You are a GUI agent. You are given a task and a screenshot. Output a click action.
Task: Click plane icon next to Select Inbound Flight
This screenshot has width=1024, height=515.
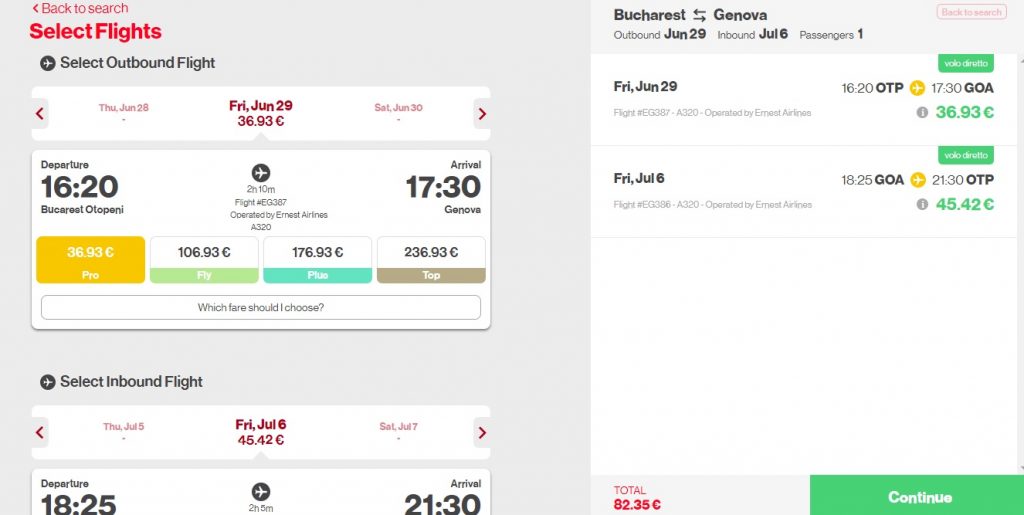click(48, 382)
